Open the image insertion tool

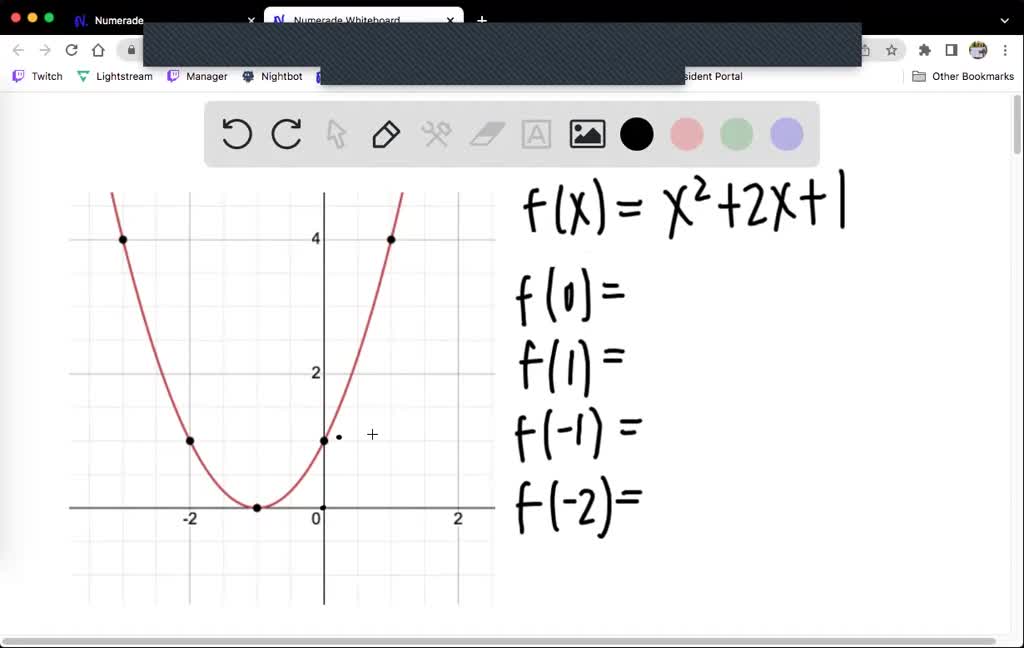tap(587, 134)
